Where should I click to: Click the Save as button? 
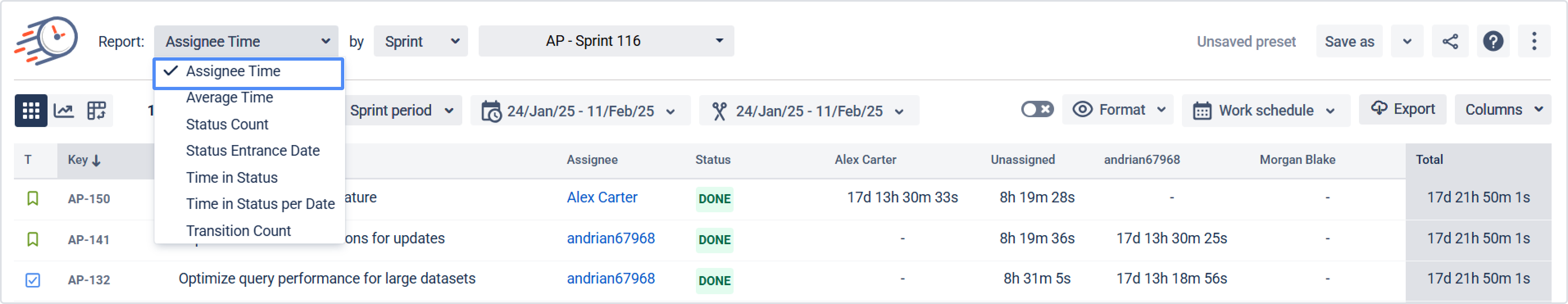point(1349,41)
